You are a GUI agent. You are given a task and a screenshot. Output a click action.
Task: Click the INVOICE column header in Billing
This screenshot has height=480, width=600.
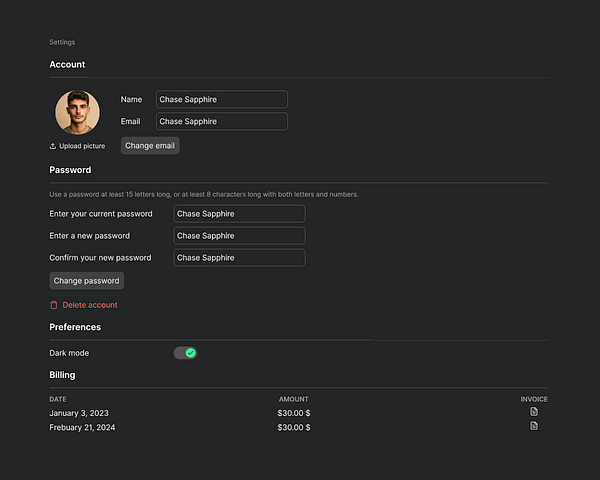534,399
